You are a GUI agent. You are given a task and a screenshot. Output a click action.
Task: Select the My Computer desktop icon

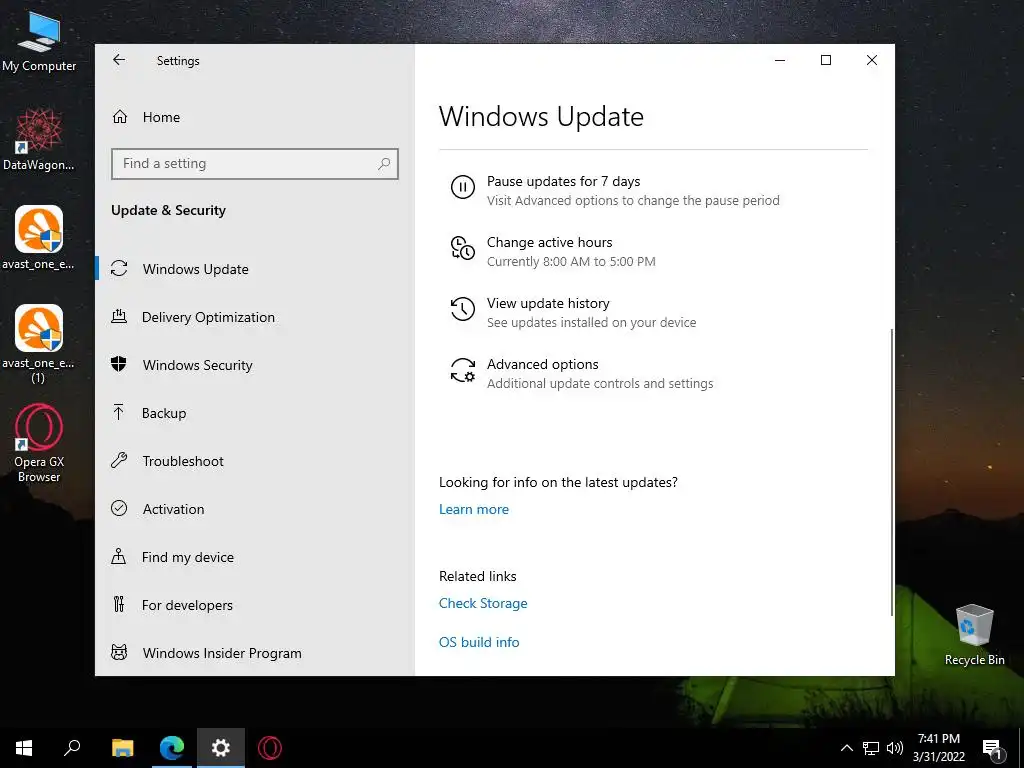39,42
